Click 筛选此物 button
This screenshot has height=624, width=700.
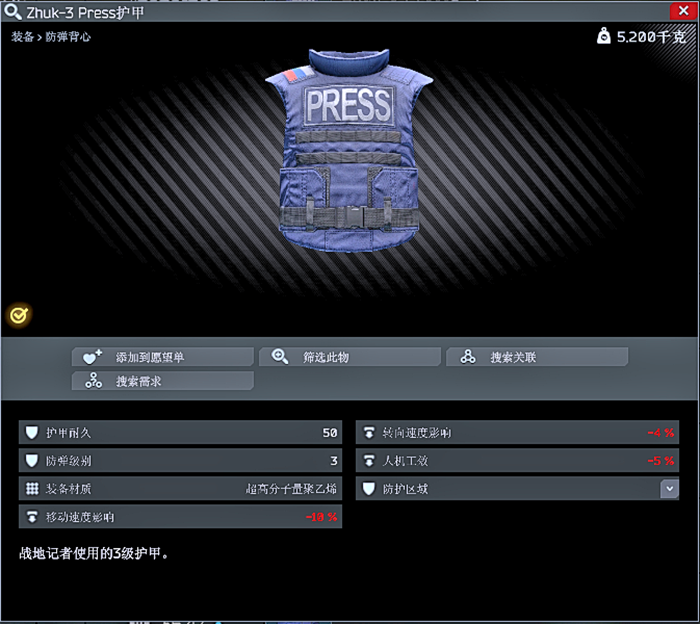pyautogui.click(x=350, y=357)
